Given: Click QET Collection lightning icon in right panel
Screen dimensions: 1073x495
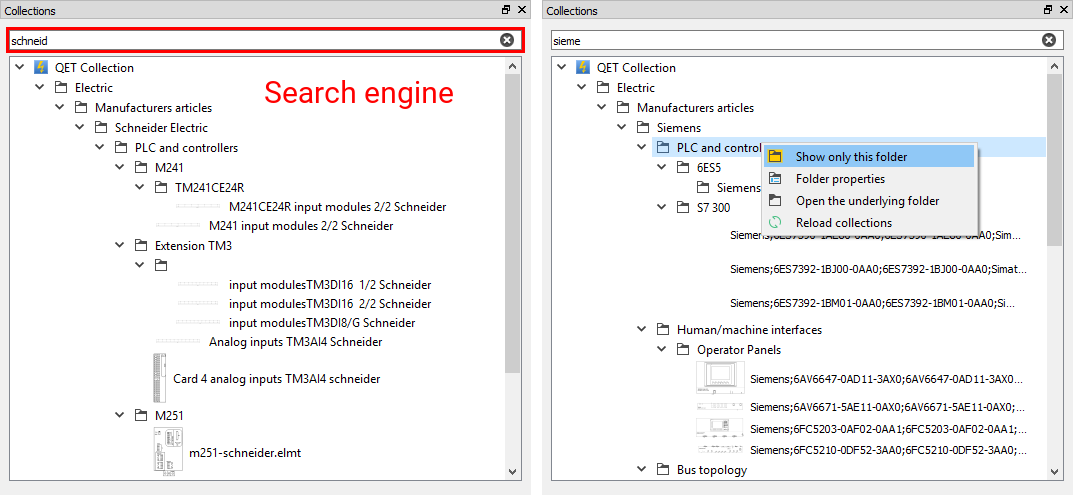Looking at the screenshot, I should pyautogui.click(x=583, y=67).
